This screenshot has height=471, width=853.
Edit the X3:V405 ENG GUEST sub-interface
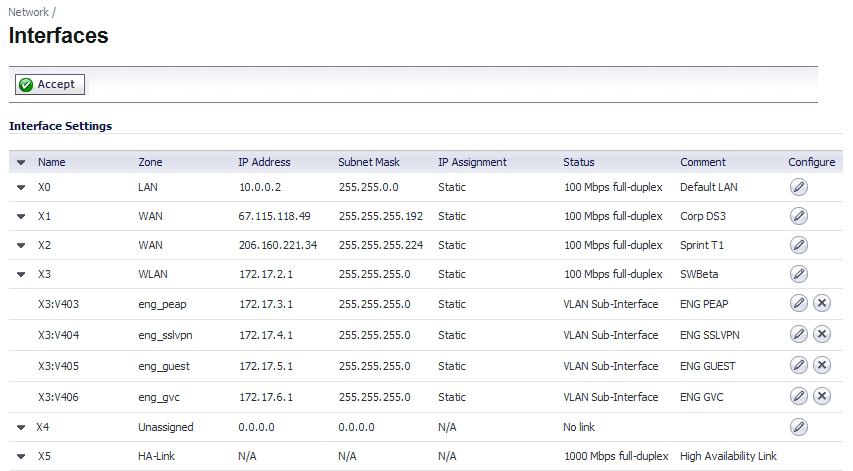point(799,365)
